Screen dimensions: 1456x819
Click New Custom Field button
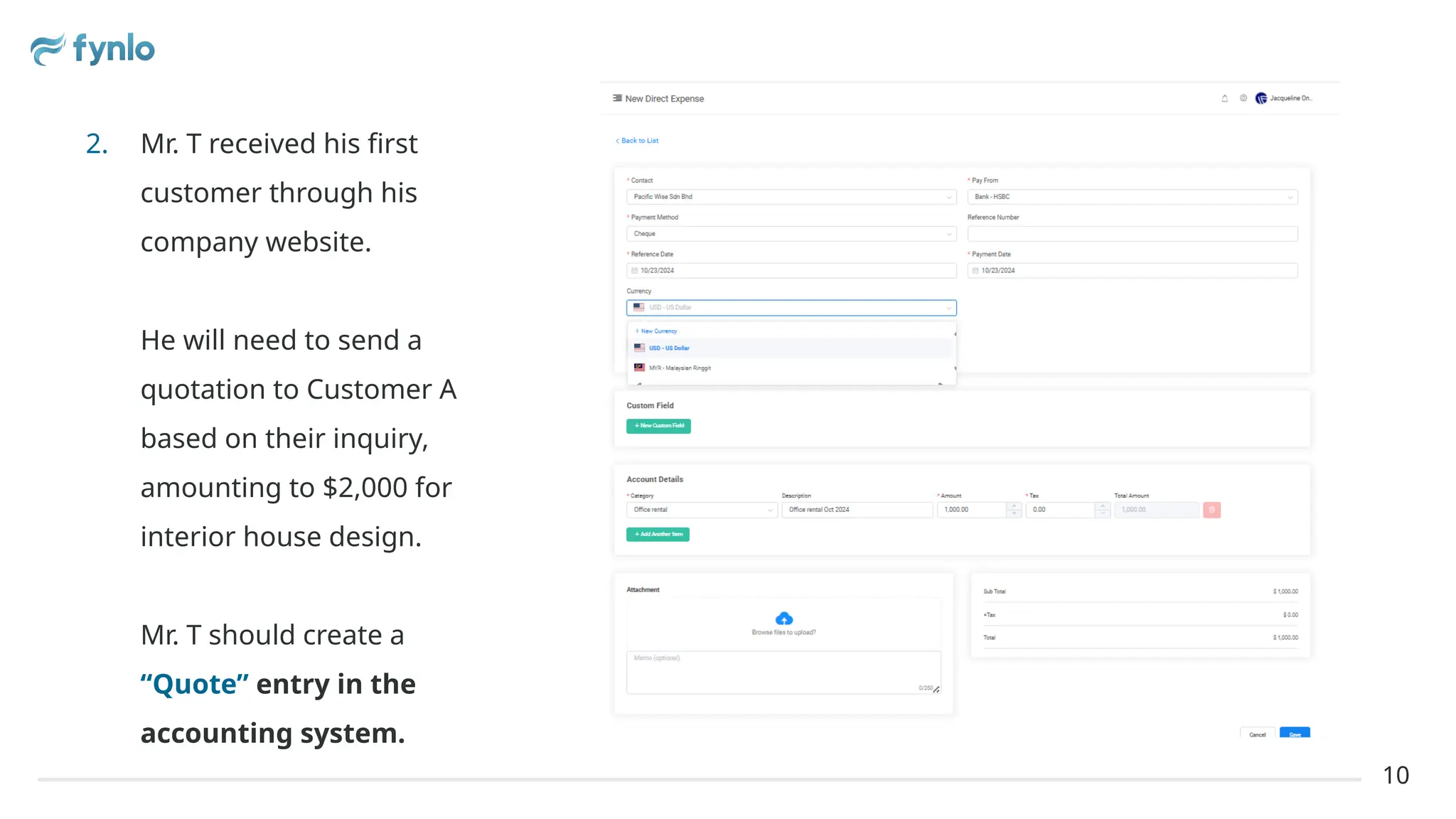coord(658,426)
